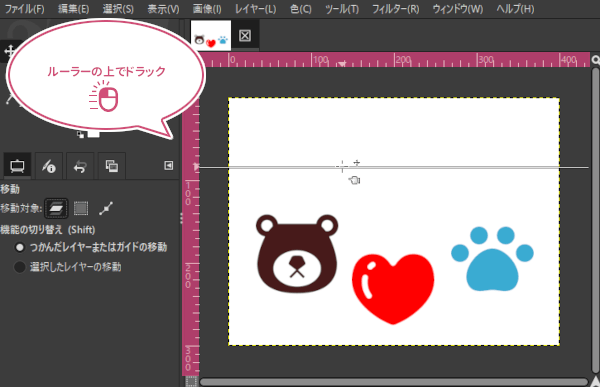Select the bear-heart-paw image thumbnail tab
The image size is (600, 387).
point(211,36)
